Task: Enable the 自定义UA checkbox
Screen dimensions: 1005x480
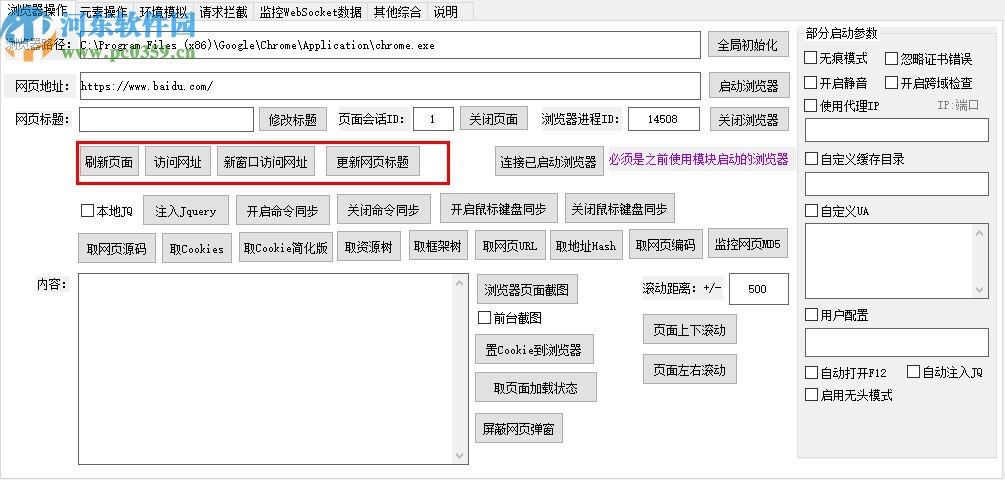Action: pos(811,211)
